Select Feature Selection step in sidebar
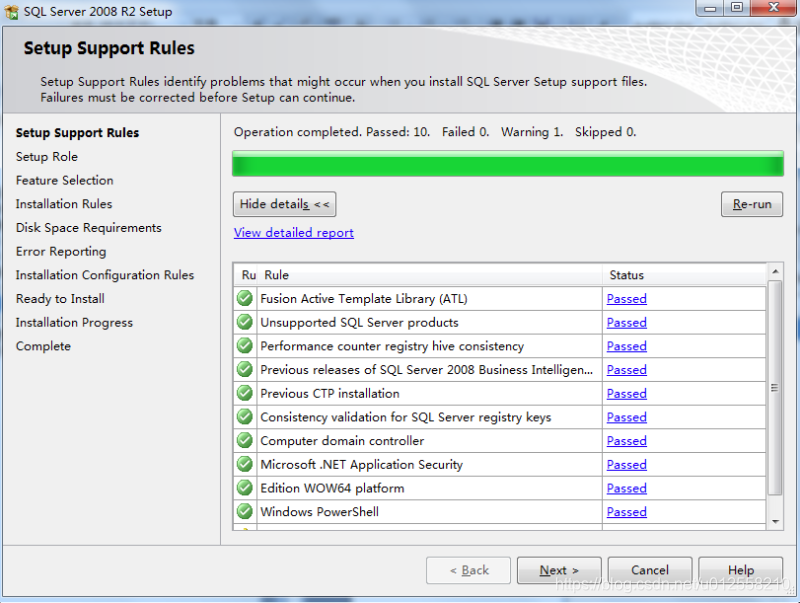The height and width of the screenshot is (603, 800). click(64, 180)
